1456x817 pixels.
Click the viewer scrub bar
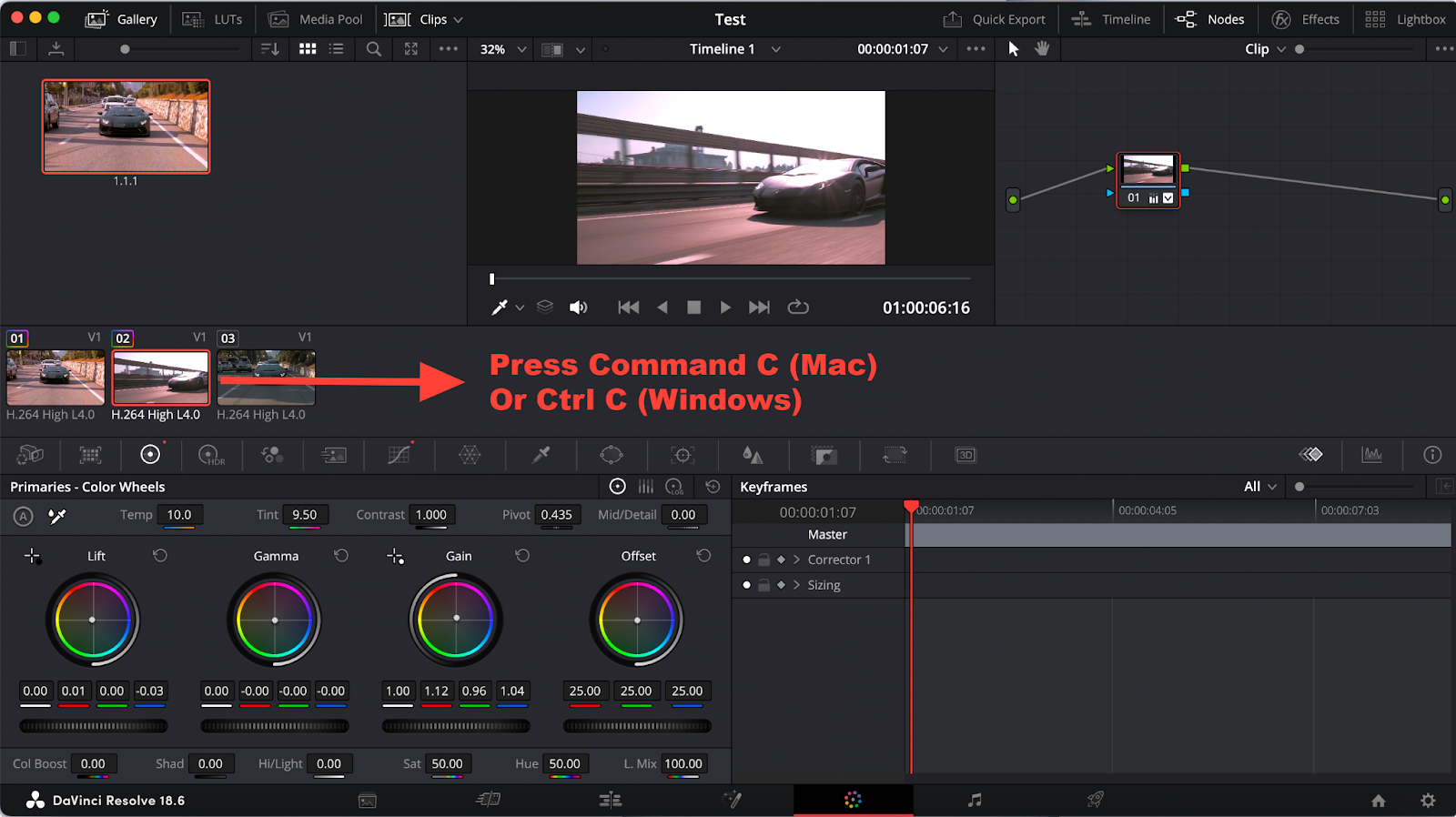[731, 278]
